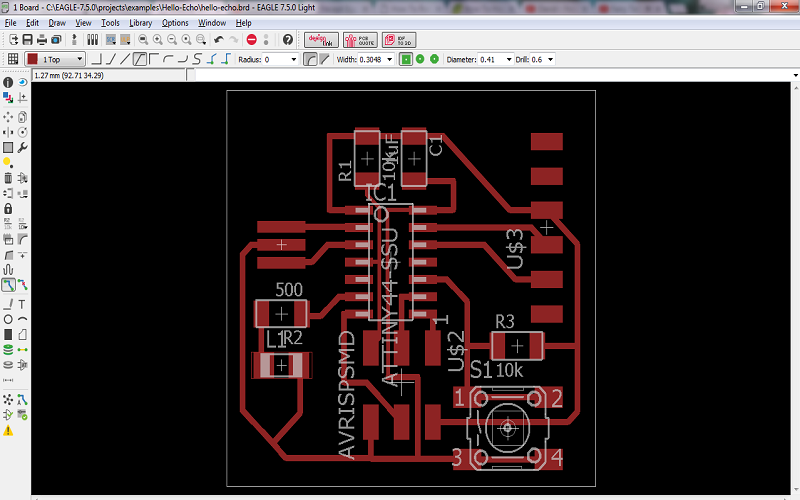Select the Text tool

[x=22, y=305]
